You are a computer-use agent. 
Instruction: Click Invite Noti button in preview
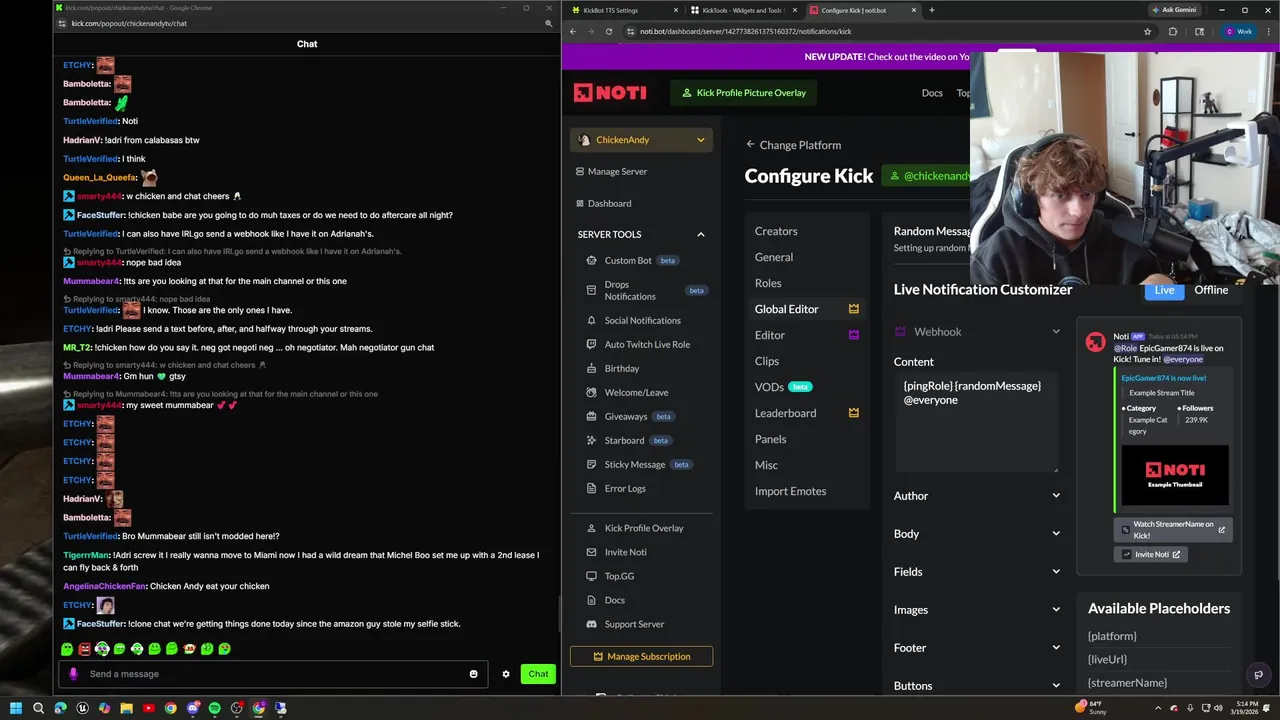(x=1150, y=554)
